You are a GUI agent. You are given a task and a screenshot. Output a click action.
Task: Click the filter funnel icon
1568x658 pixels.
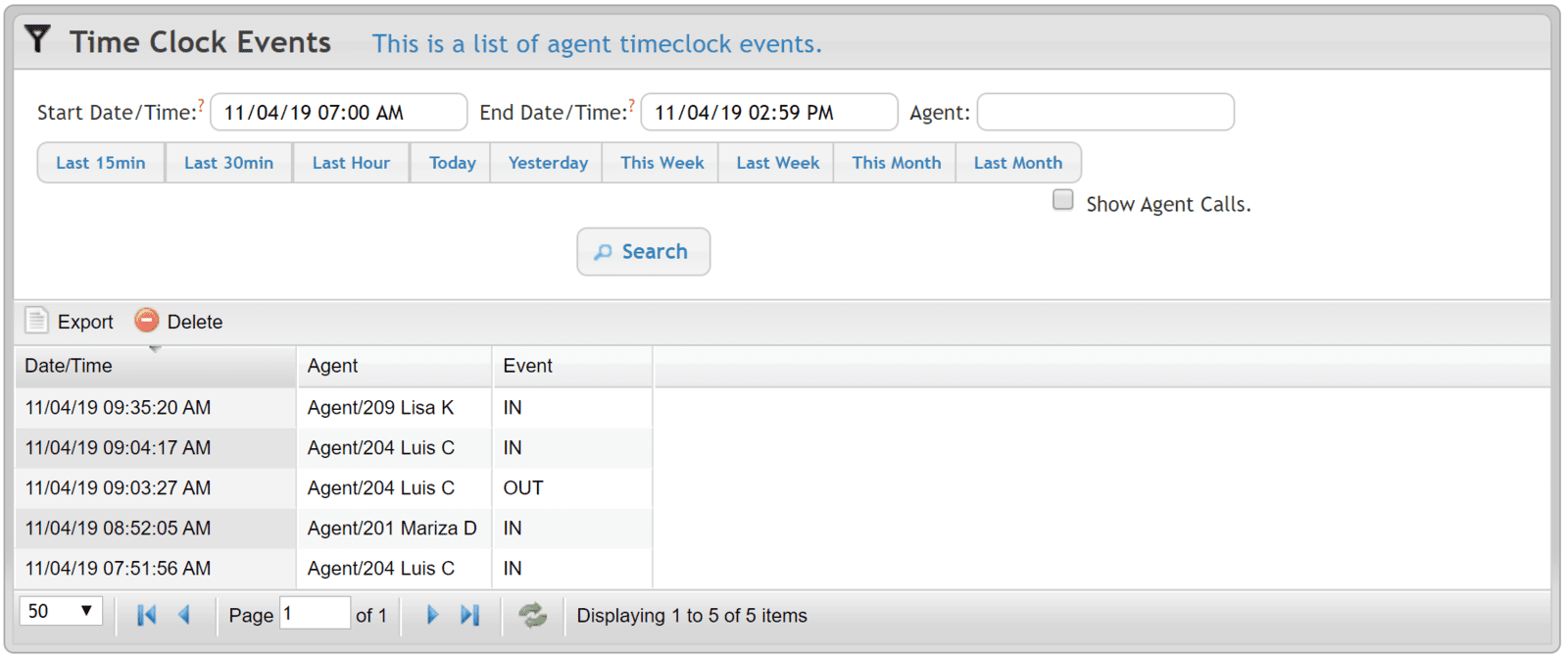pos(37,39)
